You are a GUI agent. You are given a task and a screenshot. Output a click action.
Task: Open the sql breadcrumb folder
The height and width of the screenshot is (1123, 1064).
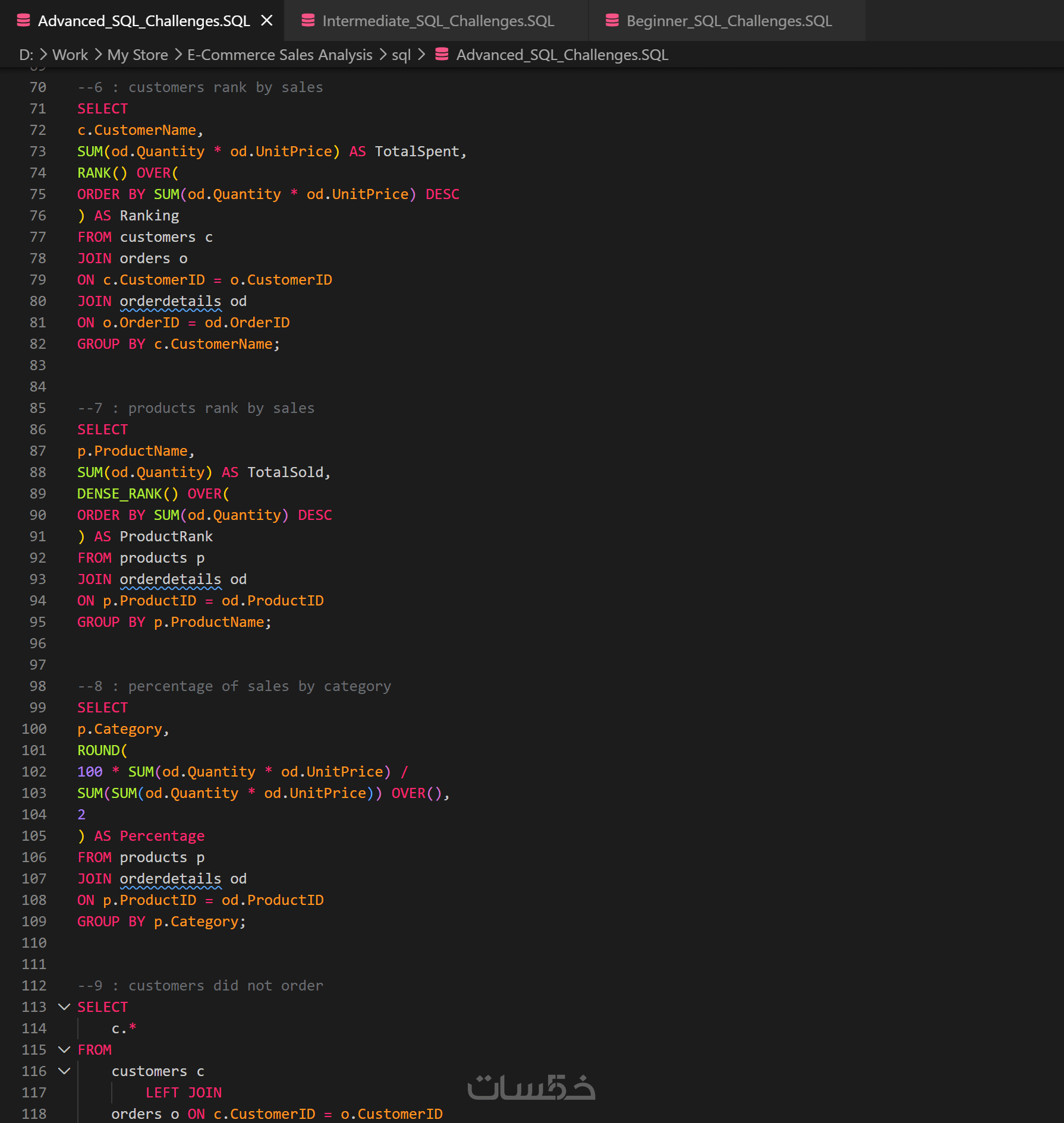coord(401,55)
